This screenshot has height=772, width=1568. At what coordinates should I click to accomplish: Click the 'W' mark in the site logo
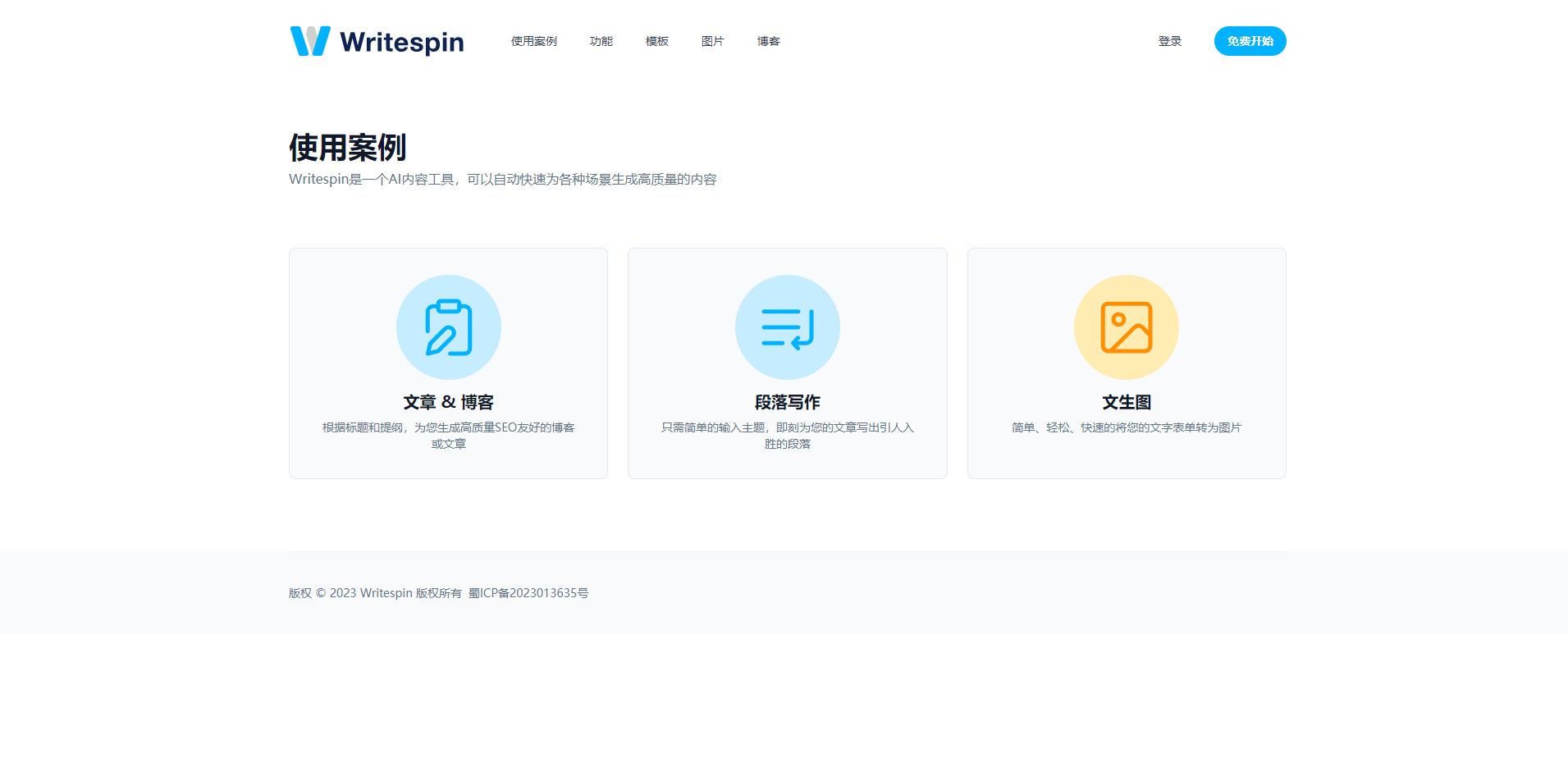pos(309,40)
